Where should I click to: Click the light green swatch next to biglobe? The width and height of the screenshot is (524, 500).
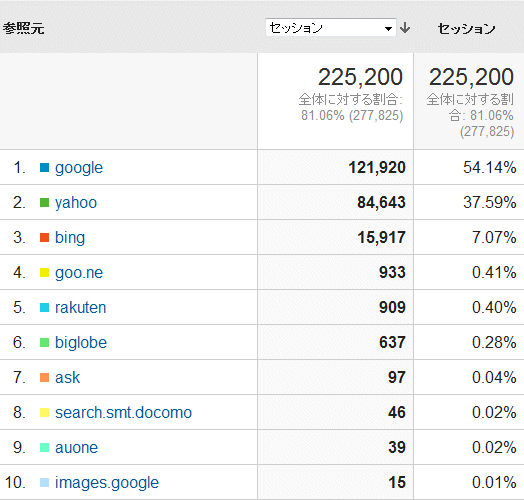(44, 343)
